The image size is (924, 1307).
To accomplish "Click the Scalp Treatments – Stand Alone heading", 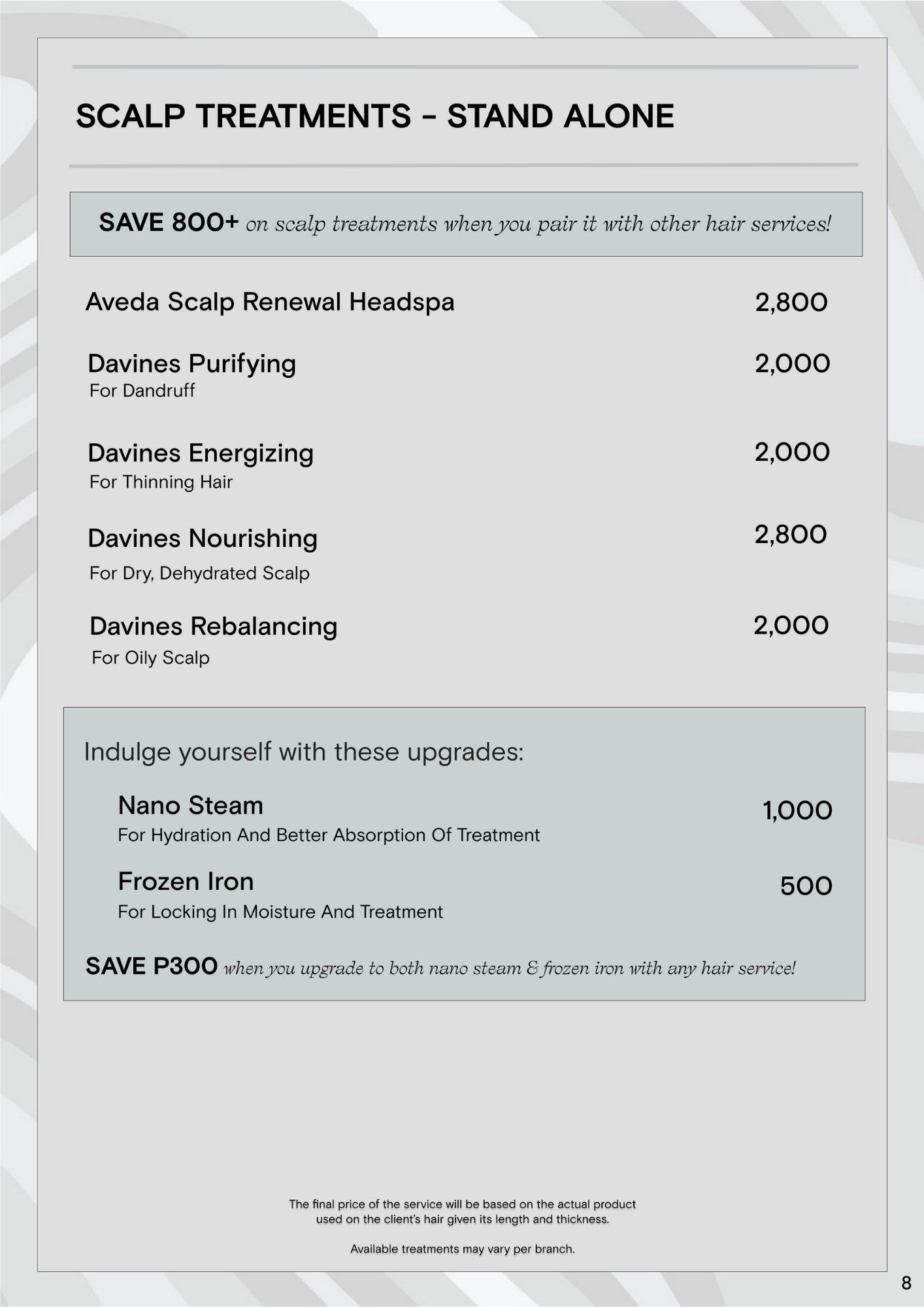I will coord(374,116).
